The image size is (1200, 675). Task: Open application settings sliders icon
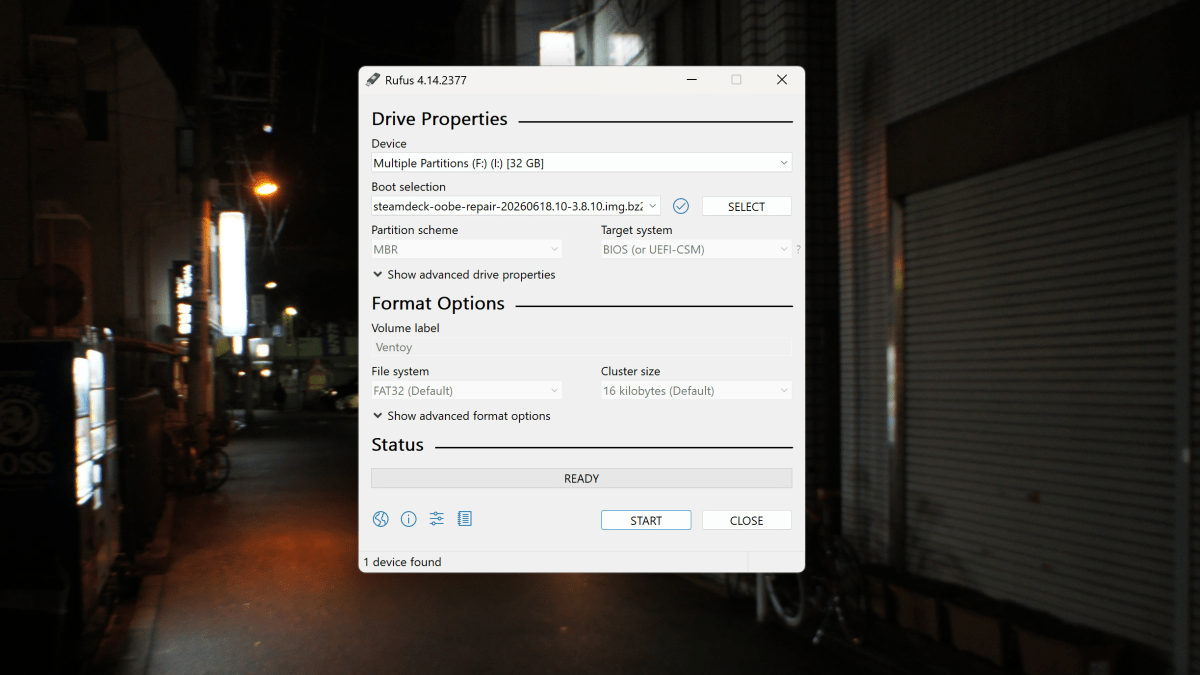[x=436, y=519]
